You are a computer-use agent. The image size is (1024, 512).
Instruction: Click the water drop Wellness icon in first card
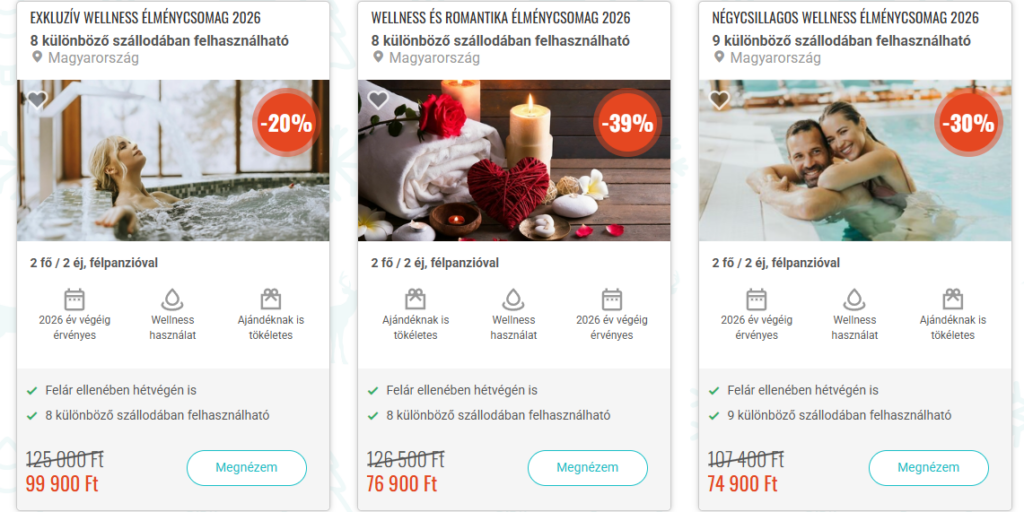click(172, 299)
